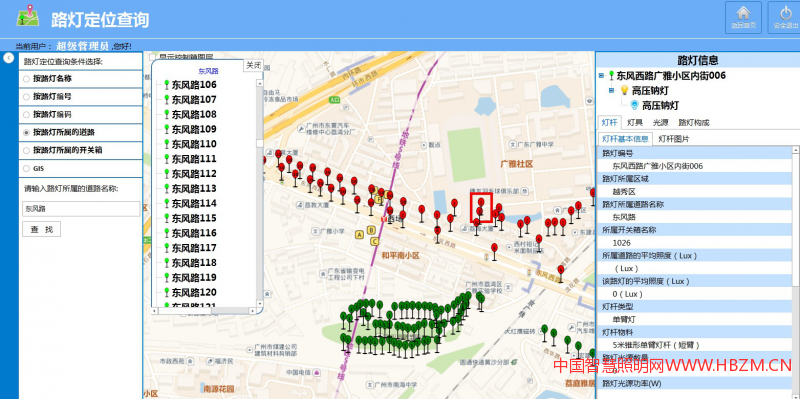Click the blue 东风路 heading link in popup

click(x=208, y=71)
